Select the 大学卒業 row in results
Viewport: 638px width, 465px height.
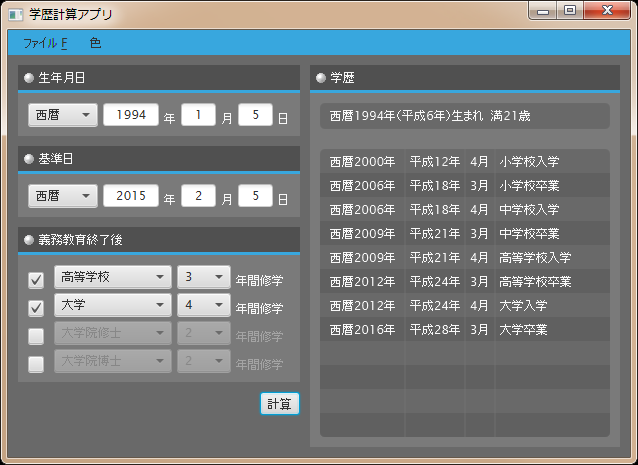point(465,329)
